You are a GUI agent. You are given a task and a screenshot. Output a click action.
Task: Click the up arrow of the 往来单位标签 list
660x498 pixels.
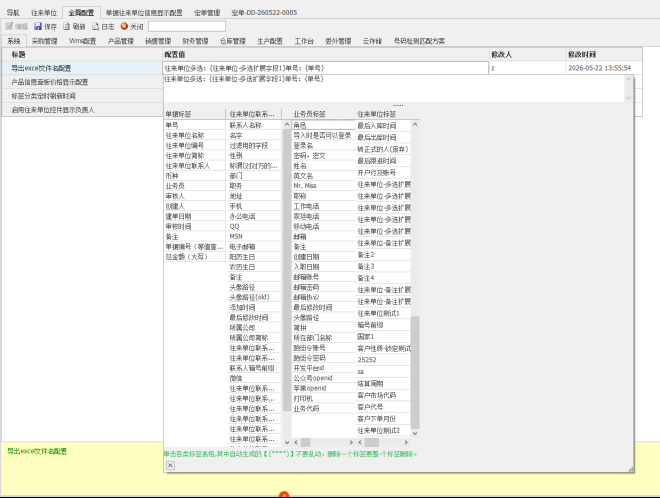tap(415, 125)
